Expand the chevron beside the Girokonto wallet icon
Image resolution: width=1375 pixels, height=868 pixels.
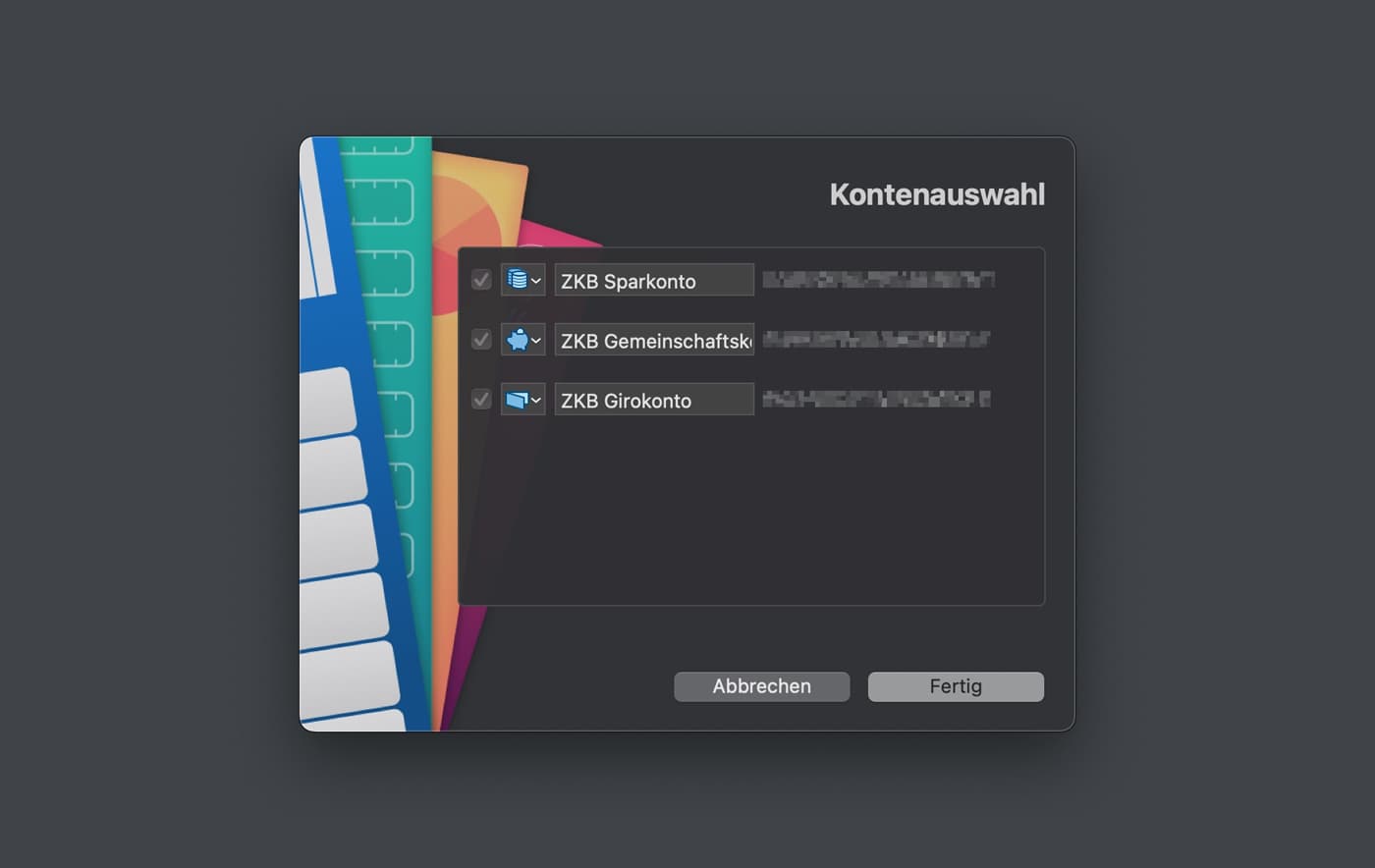tap(535, 399)
